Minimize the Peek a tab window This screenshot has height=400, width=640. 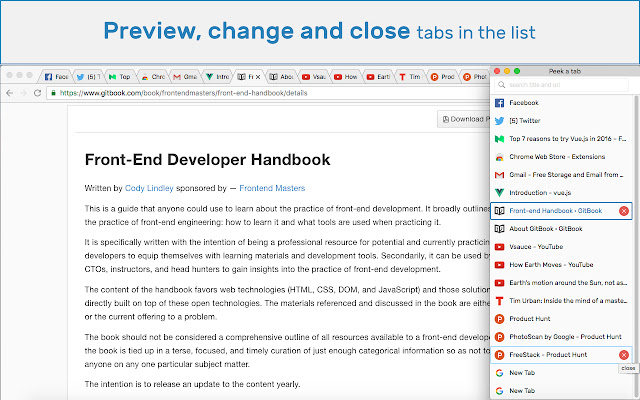pyautogui.click(x=507, y=71)
